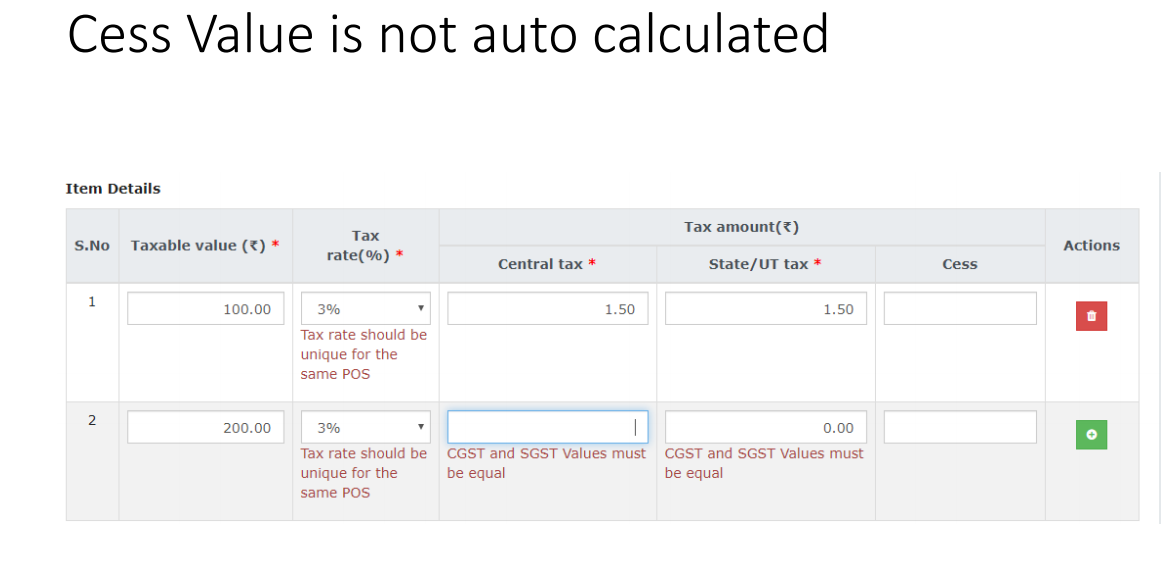The width and height of the screenshot is (1174, 574).
Task: Click the Tax amount(₹) header
Action: click(x=741, y=227)
